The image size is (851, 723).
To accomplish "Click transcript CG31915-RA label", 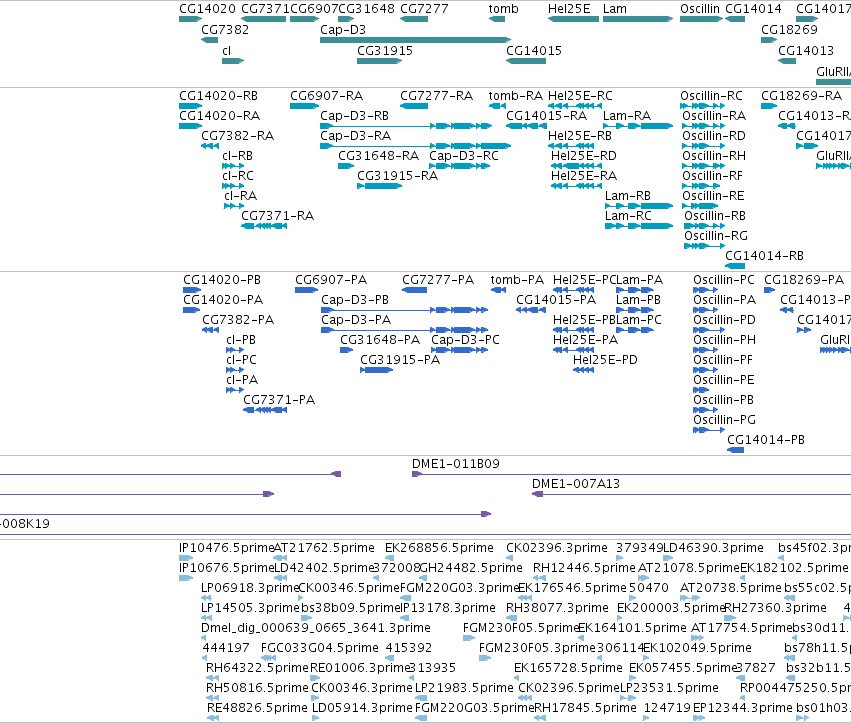I will coord(397,176).
